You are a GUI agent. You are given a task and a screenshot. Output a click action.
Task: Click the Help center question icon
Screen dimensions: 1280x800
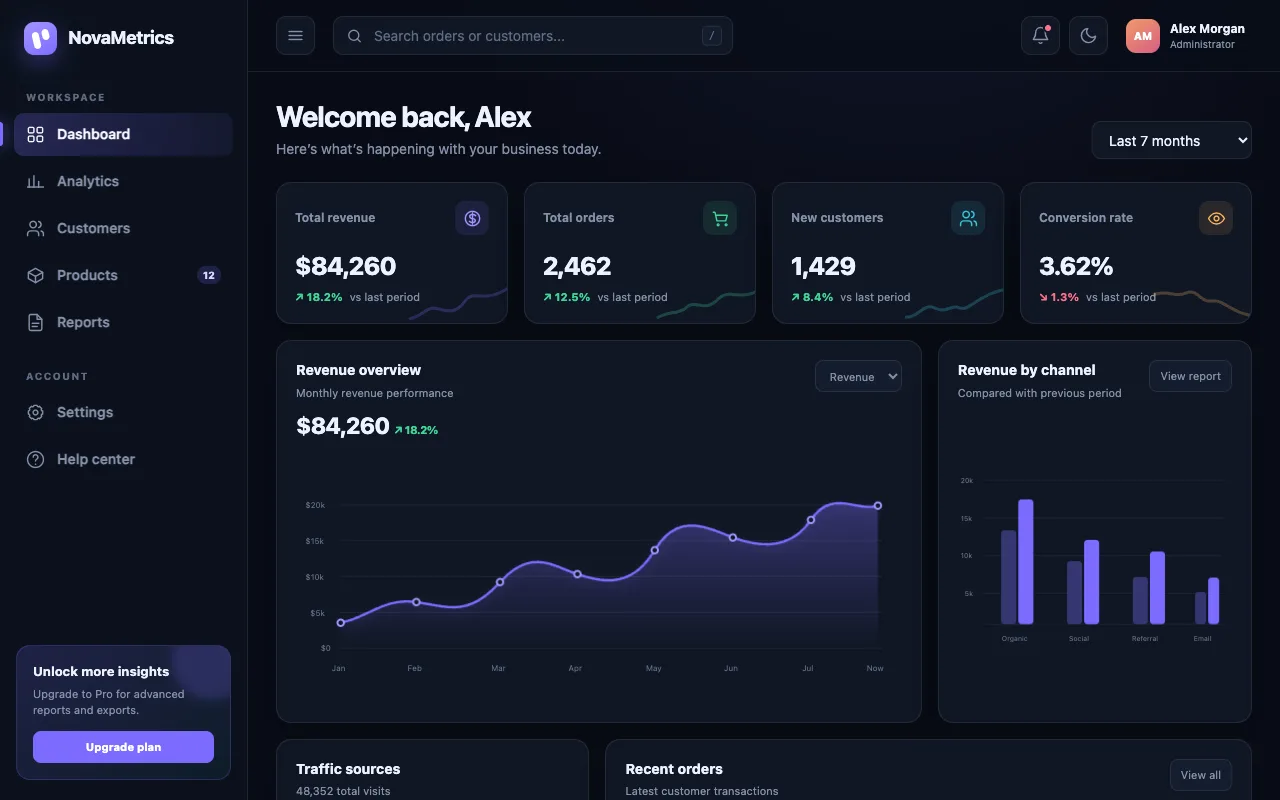click(35, 459)
